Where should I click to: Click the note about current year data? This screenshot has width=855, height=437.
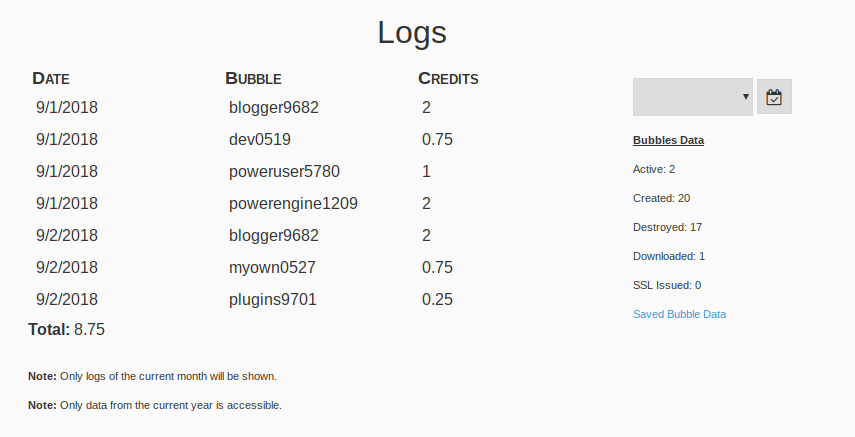(x=155, y=405)
